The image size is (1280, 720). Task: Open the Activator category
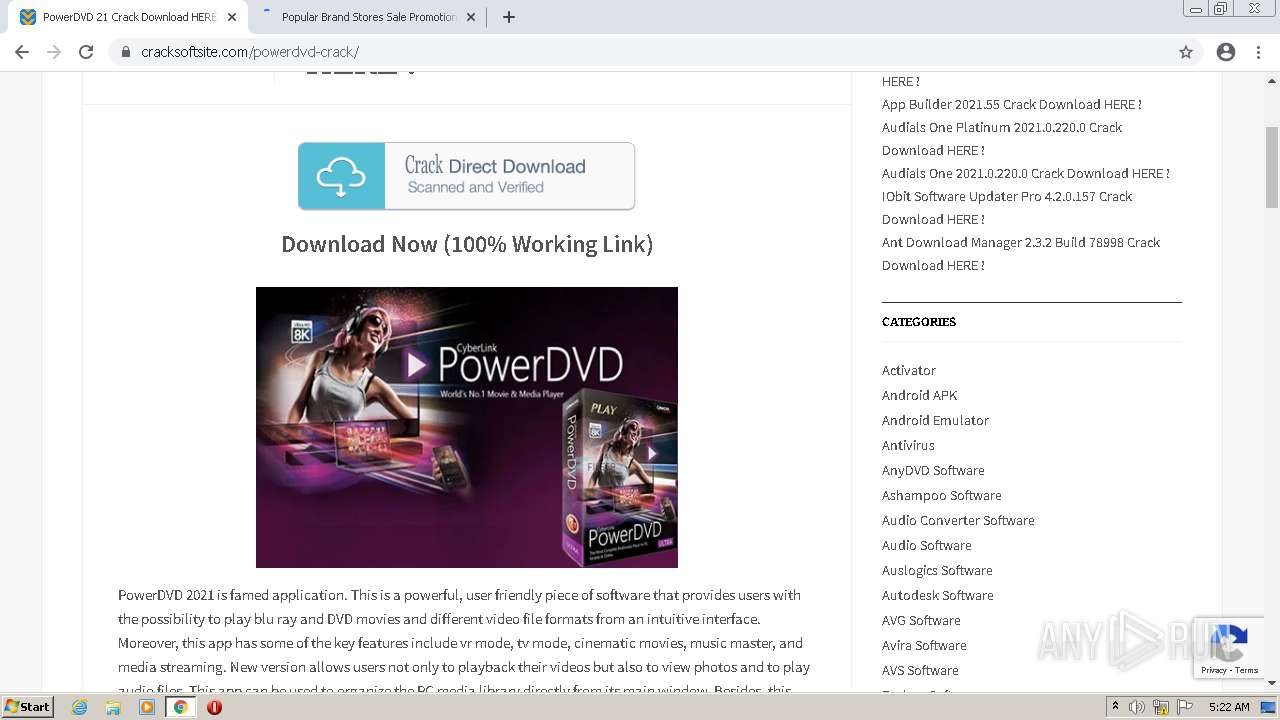tap(909, 370)
